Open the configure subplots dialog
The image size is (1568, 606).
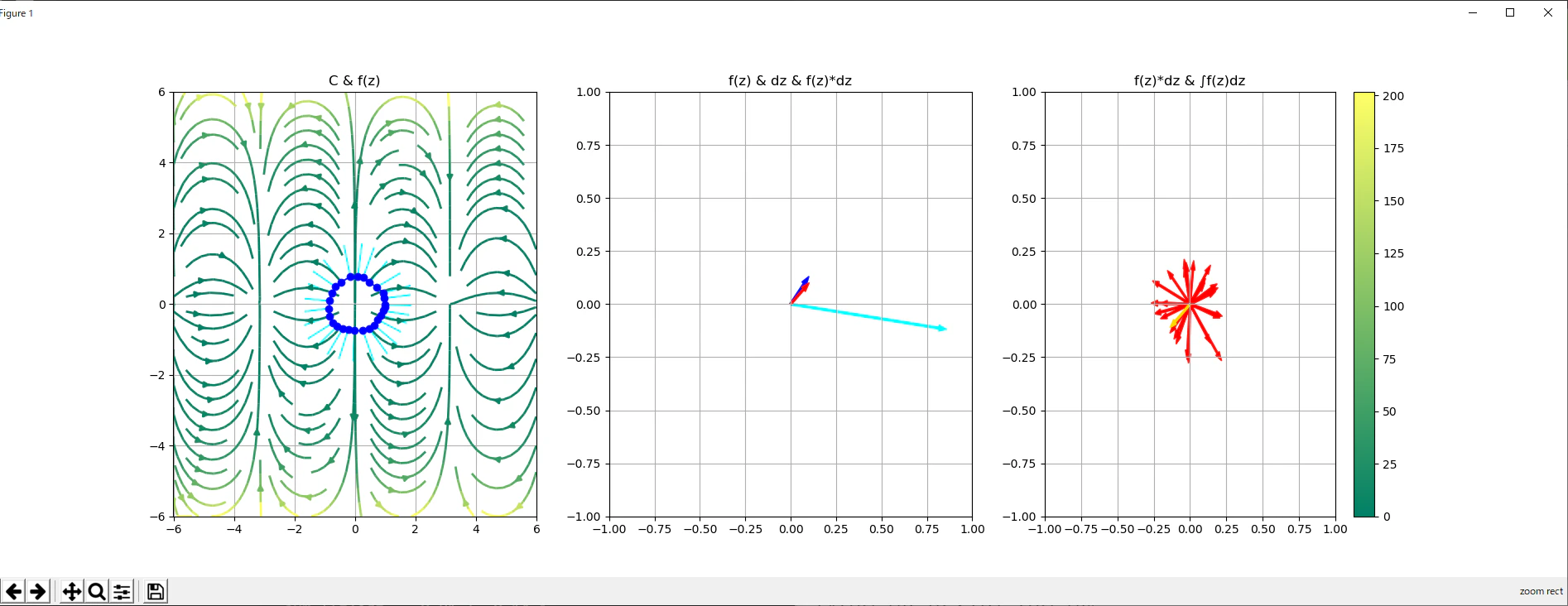(122, 591)
